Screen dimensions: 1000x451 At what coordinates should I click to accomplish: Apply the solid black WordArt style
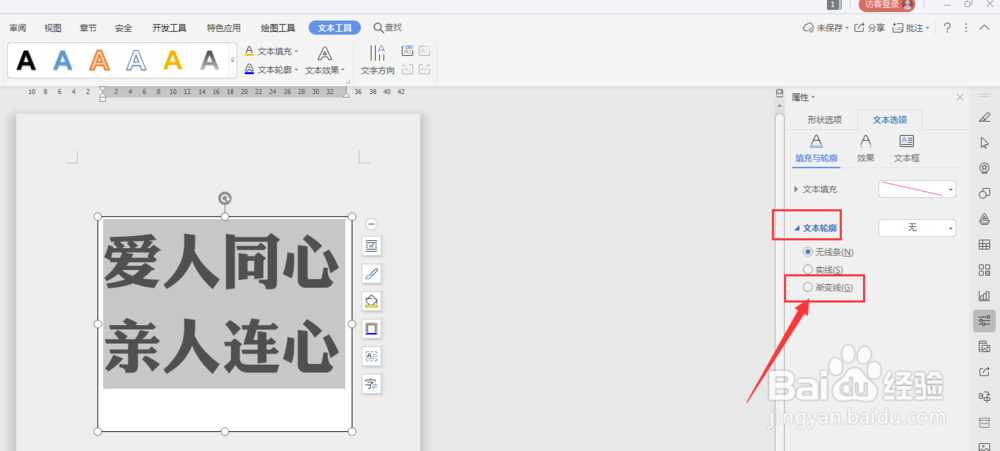coord(26,61)
